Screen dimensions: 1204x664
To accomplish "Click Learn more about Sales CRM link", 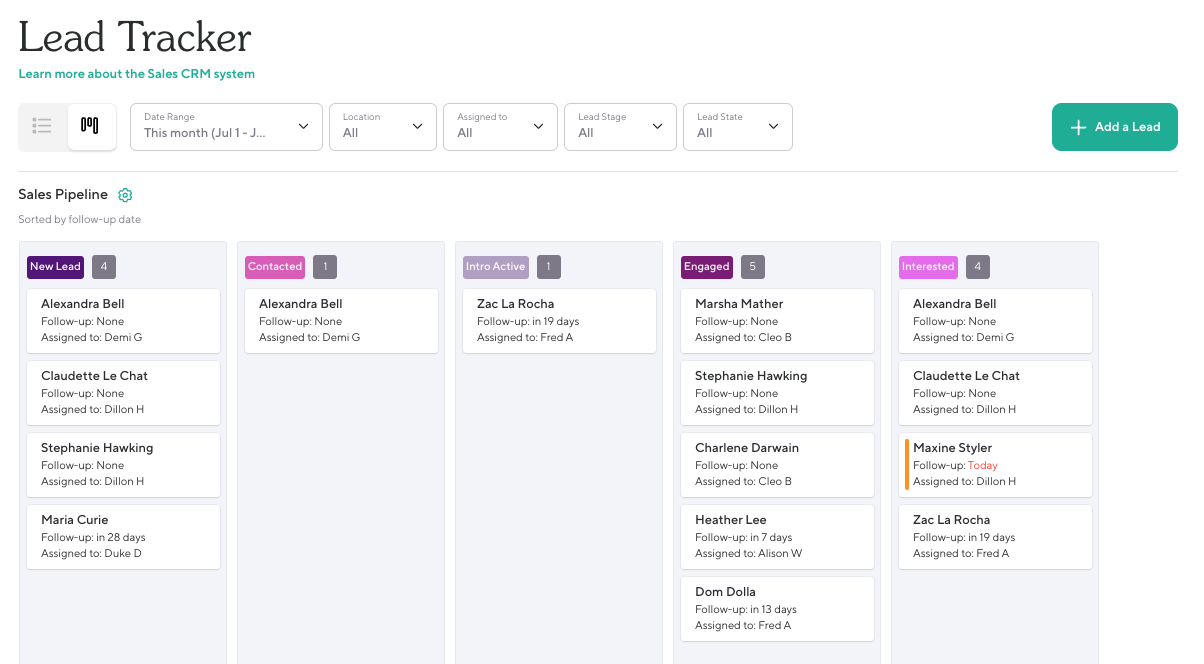I will pos(137,74).
